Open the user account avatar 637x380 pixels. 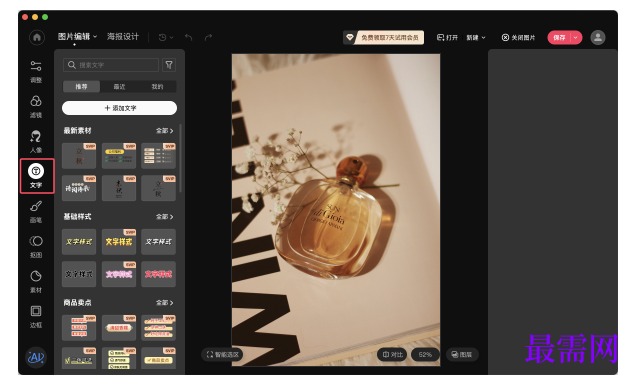[x=598, y=37]
